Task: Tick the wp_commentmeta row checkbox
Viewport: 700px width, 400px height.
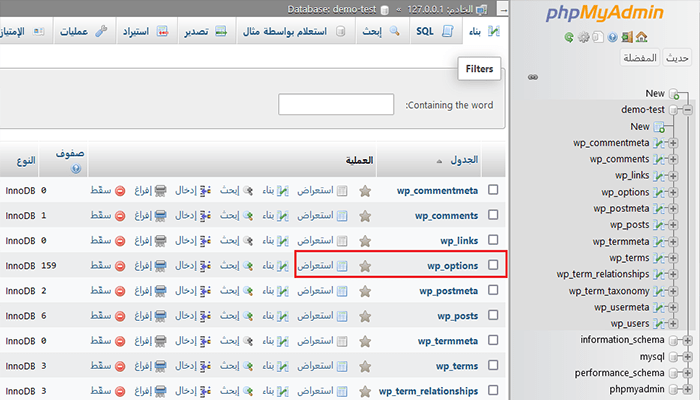Action: pyautogui.click(x=493, y=190)
